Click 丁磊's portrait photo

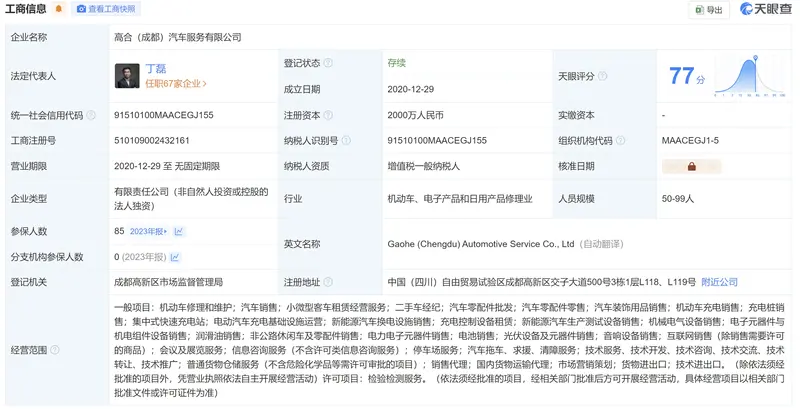pos(127,76)
